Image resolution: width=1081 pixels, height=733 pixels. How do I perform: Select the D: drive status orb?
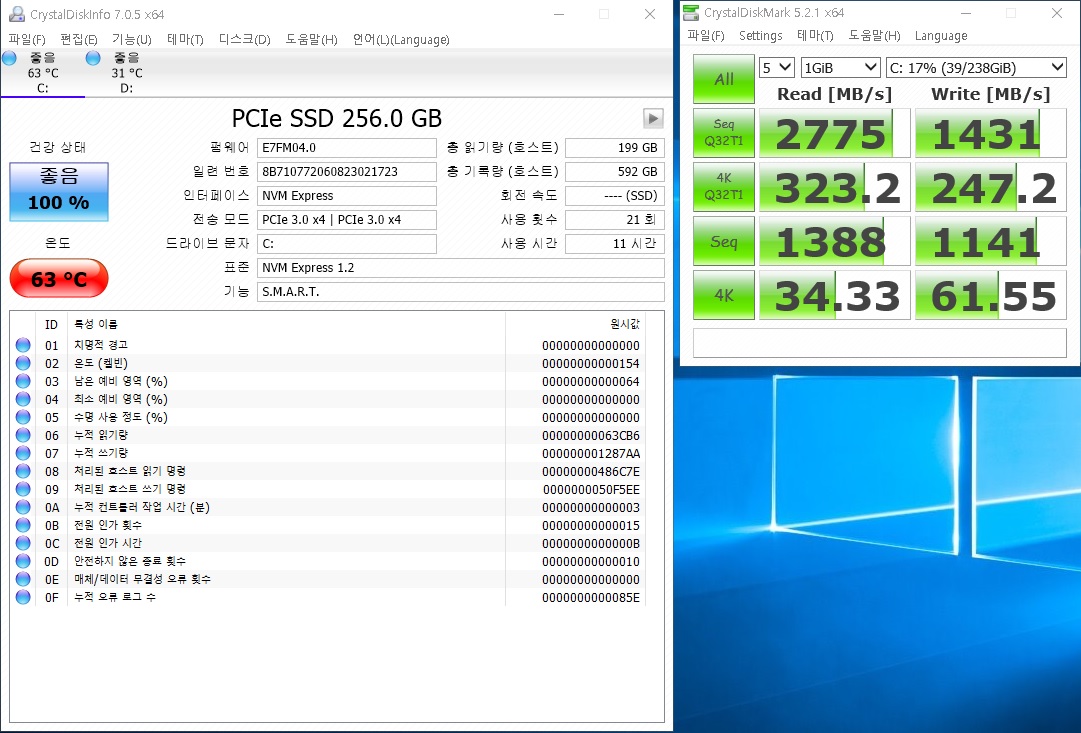(x=93, y=58)
